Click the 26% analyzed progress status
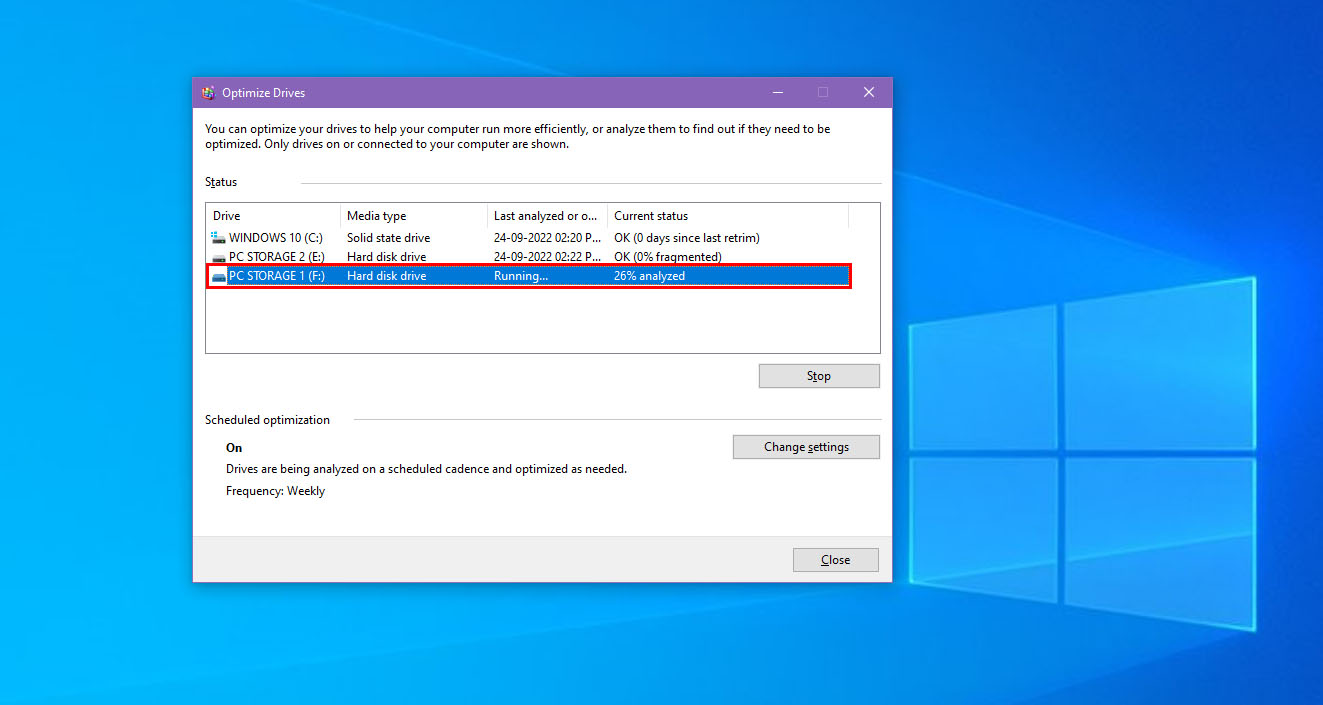This screenshot has height=705, width=1323. [649, 275]
